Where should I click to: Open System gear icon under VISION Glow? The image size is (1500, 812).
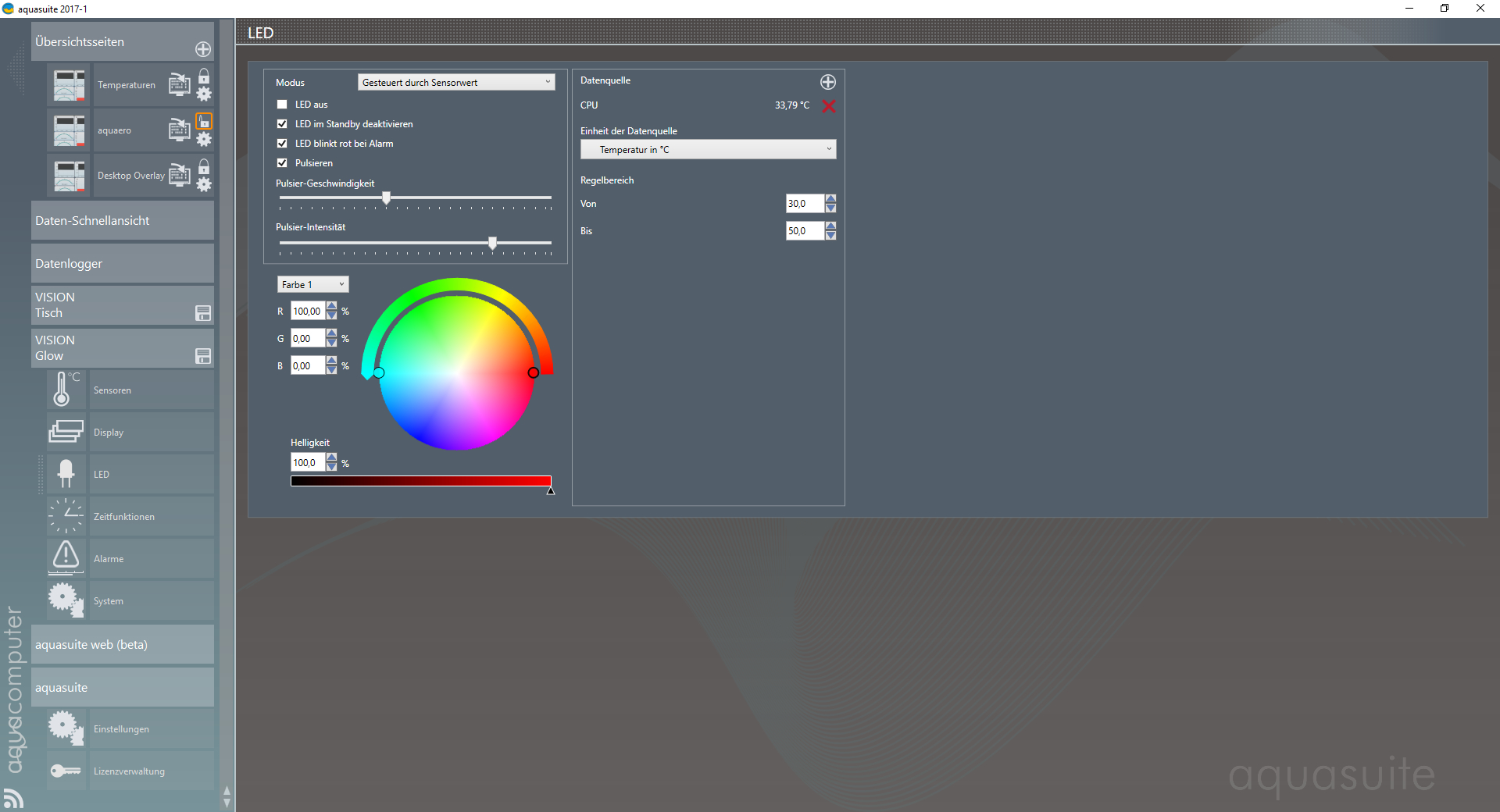click(66, 600)
